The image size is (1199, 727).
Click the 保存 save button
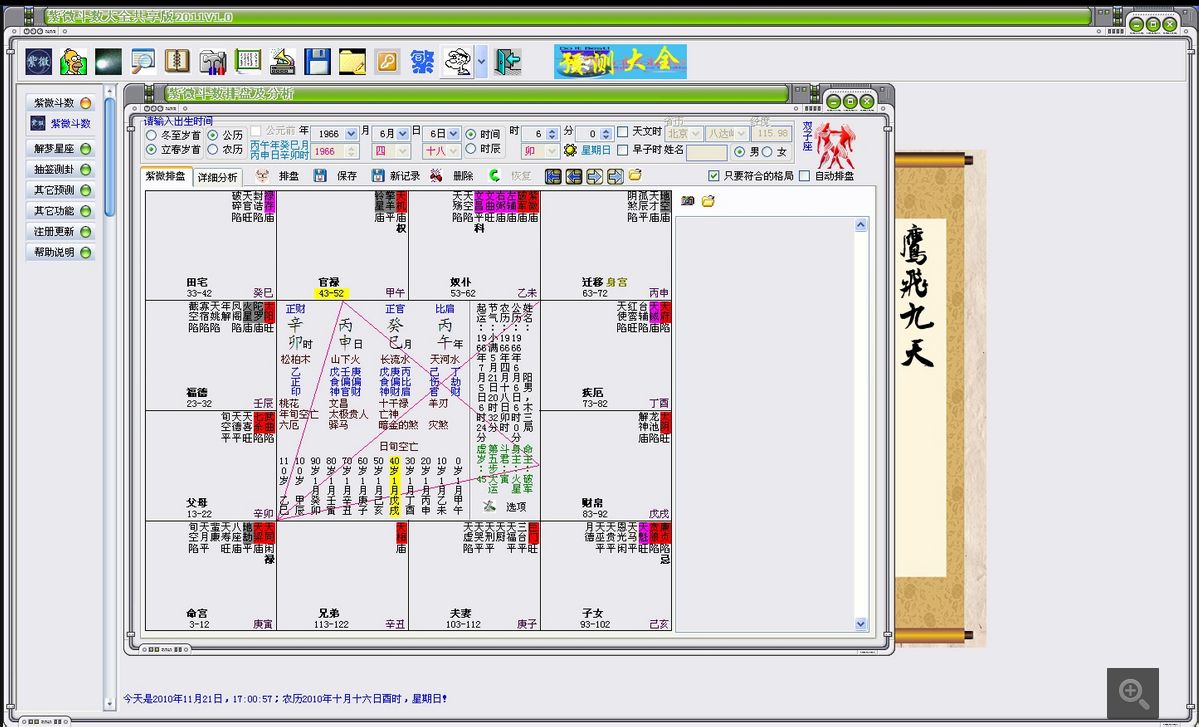[336, 176]
